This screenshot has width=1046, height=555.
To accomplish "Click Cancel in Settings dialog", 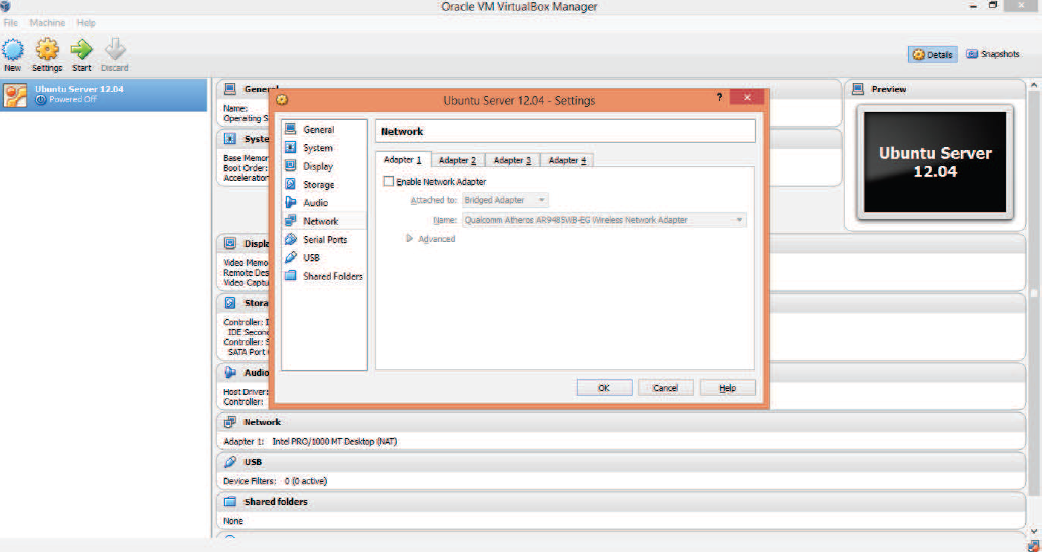I will pos(665,388).
